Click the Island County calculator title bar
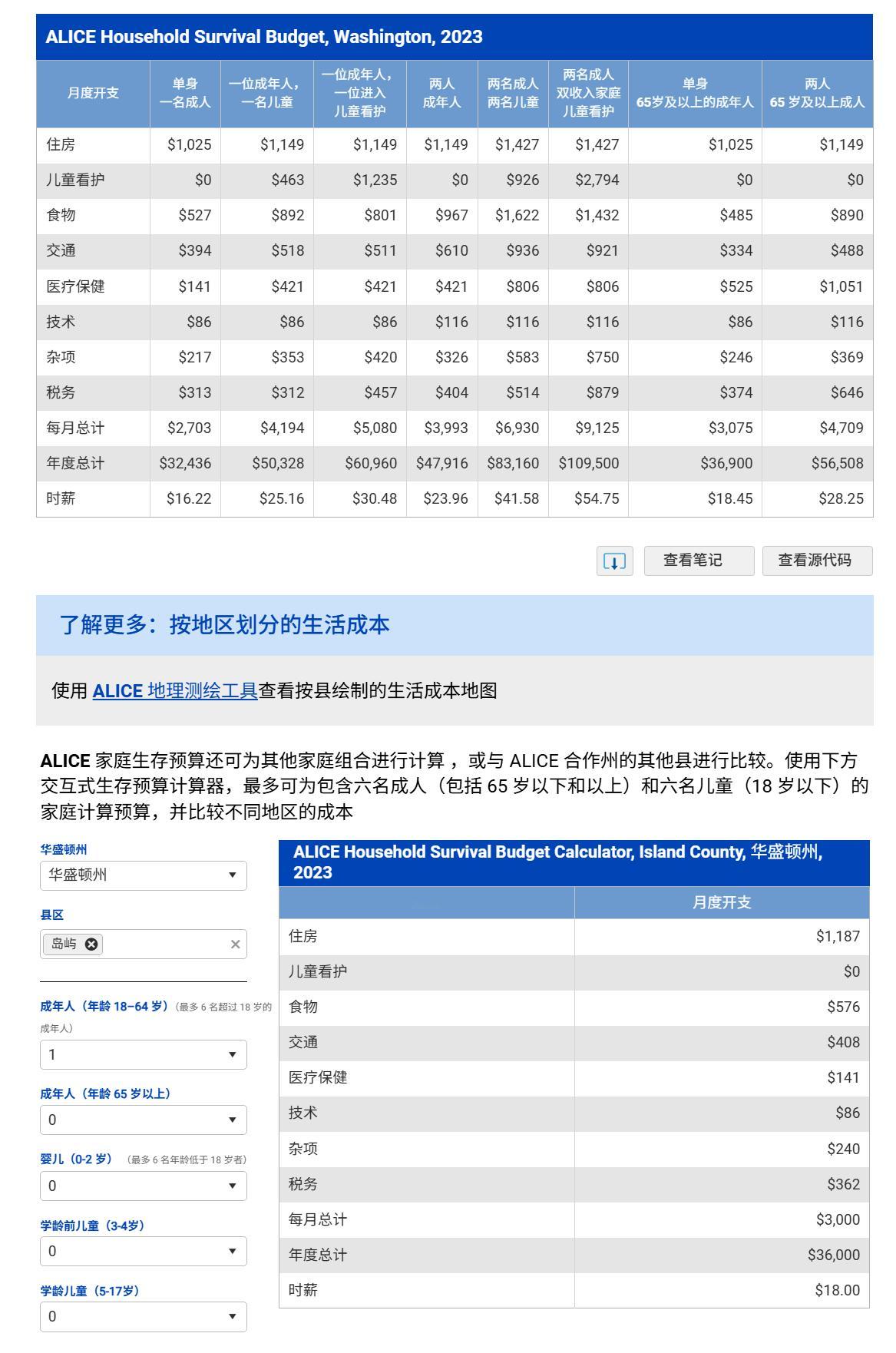 (574, 862)
